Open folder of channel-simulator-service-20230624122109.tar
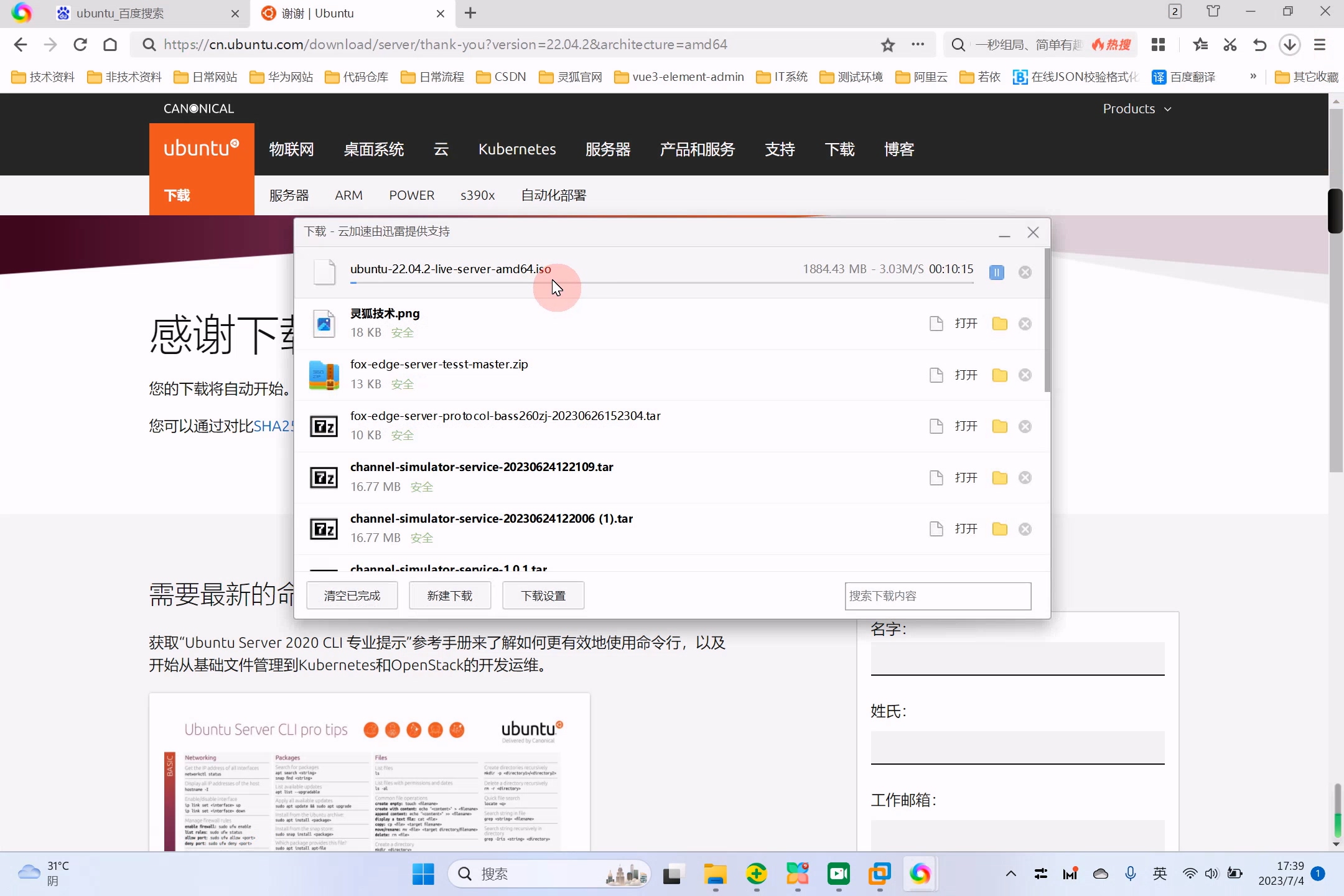1344x896 pixels. click(1000, 478)
